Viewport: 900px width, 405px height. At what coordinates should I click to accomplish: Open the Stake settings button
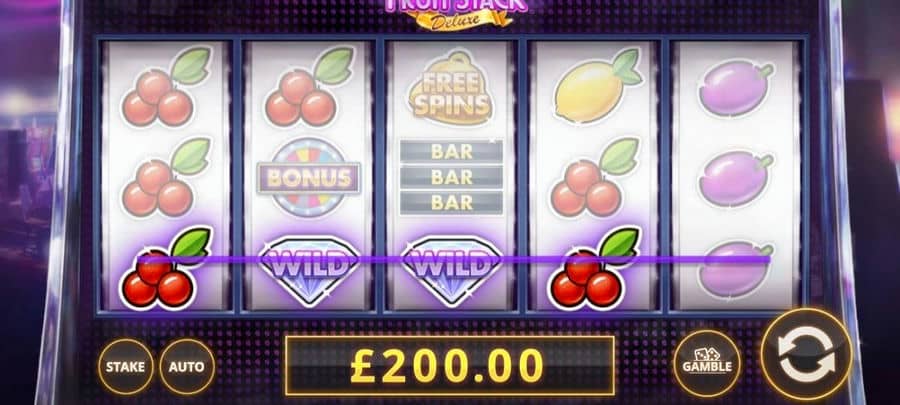click(x=125, y=367)
